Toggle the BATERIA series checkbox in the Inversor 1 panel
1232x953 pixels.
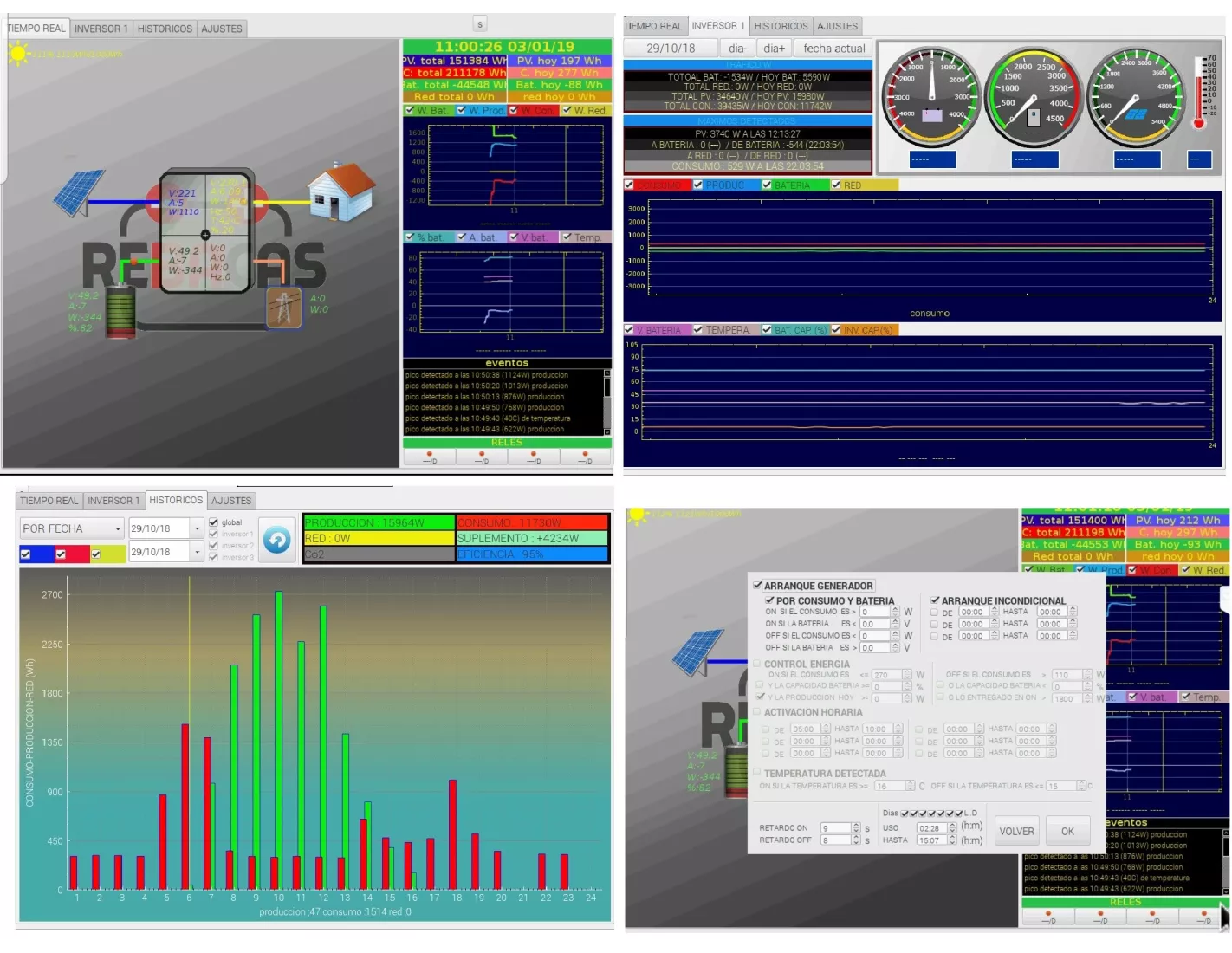coord(767,185)
